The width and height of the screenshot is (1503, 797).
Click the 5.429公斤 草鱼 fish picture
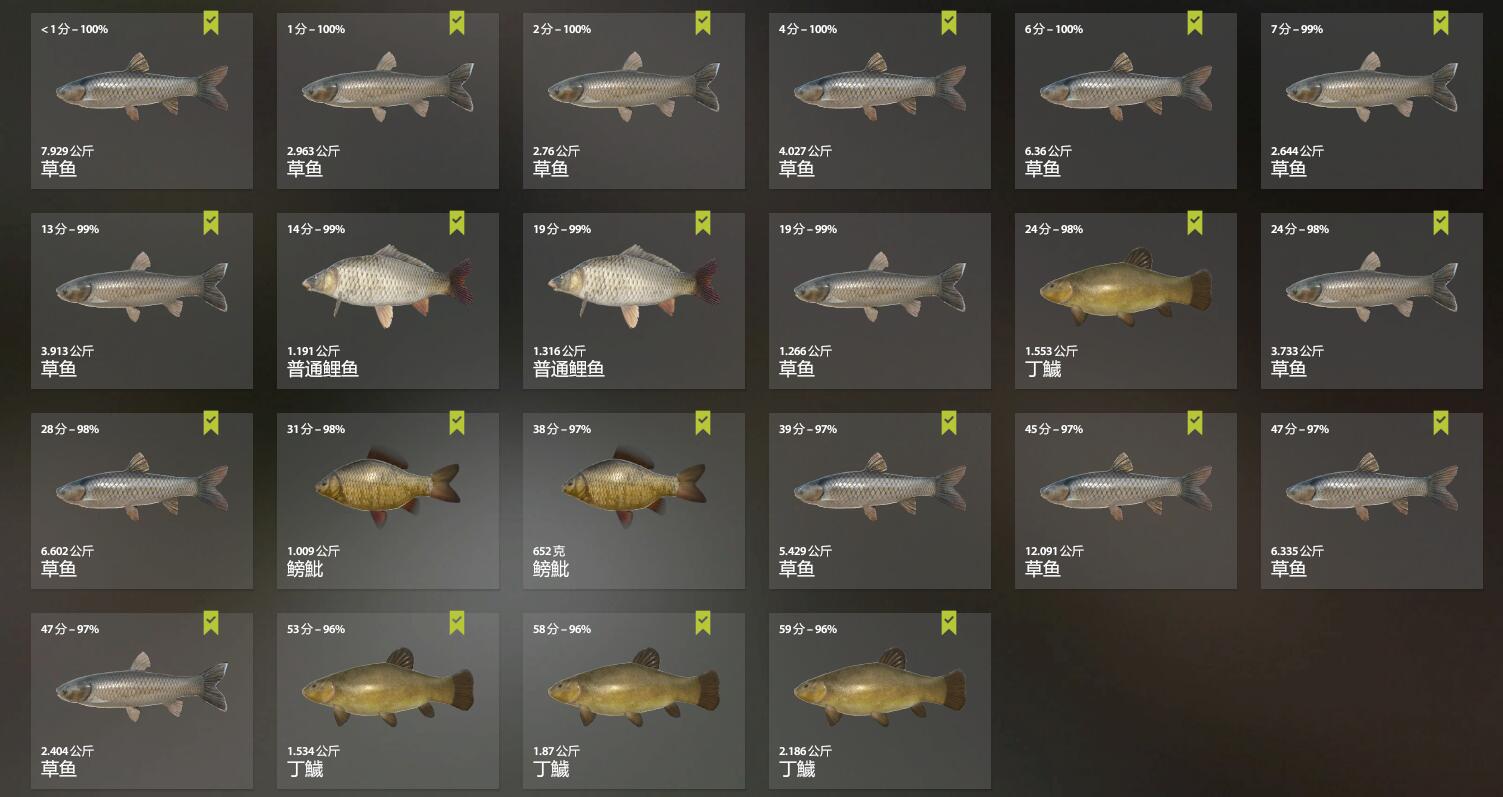tap(880, 487)
